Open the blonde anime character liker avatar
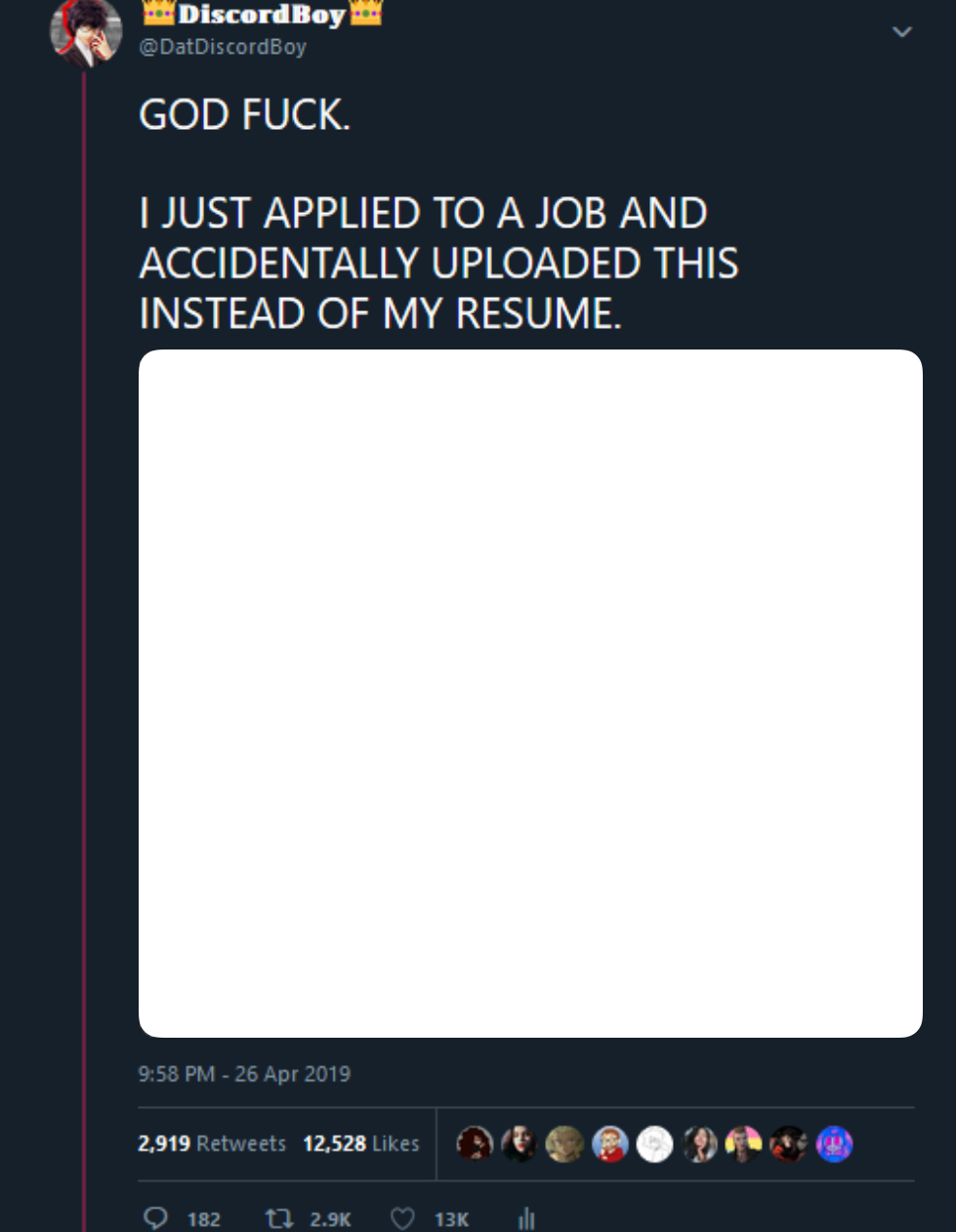The height and width of the screenshot is (1232, 956). 564,1143
